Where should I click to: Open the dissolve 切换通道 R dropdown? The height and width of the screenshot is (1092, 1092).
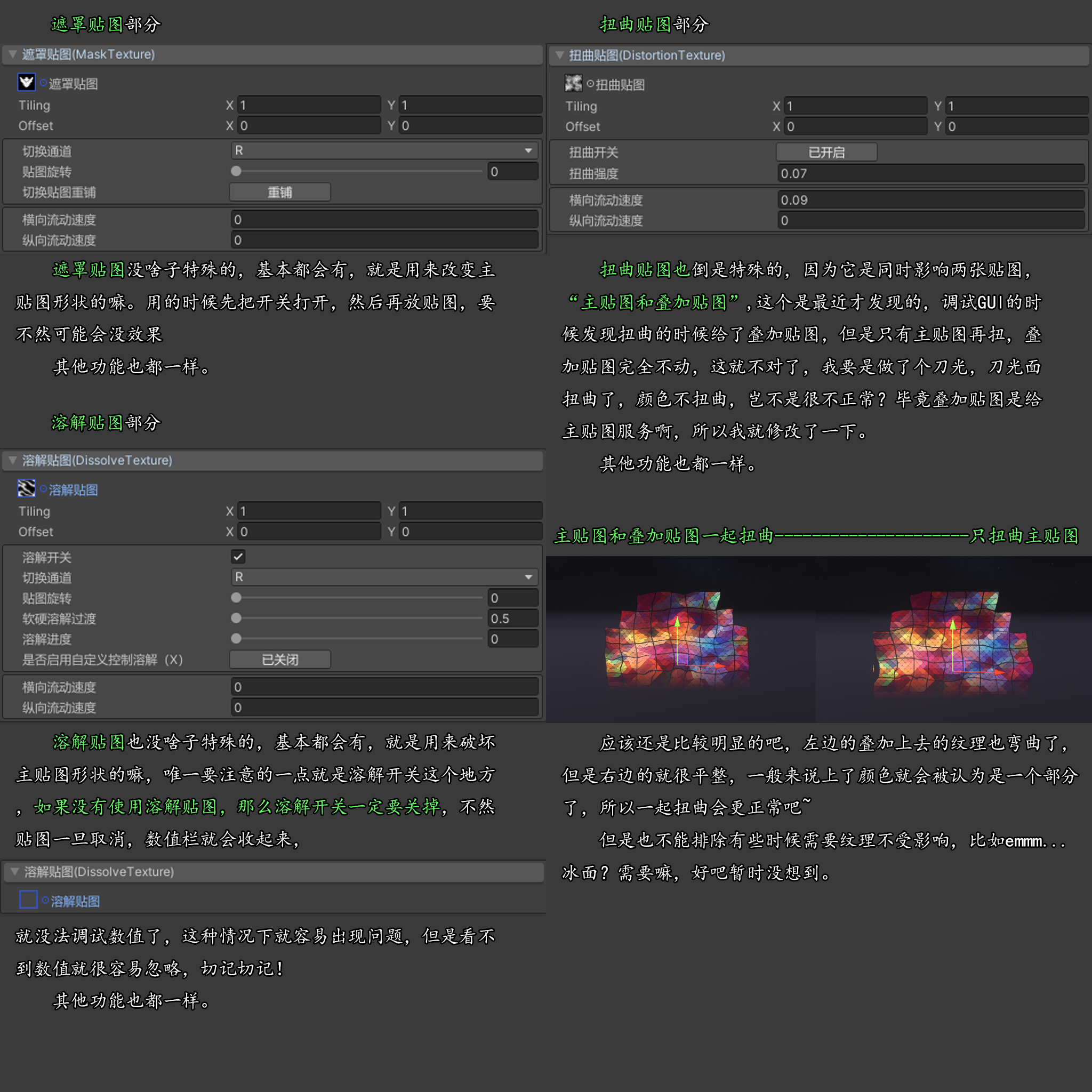384,577
